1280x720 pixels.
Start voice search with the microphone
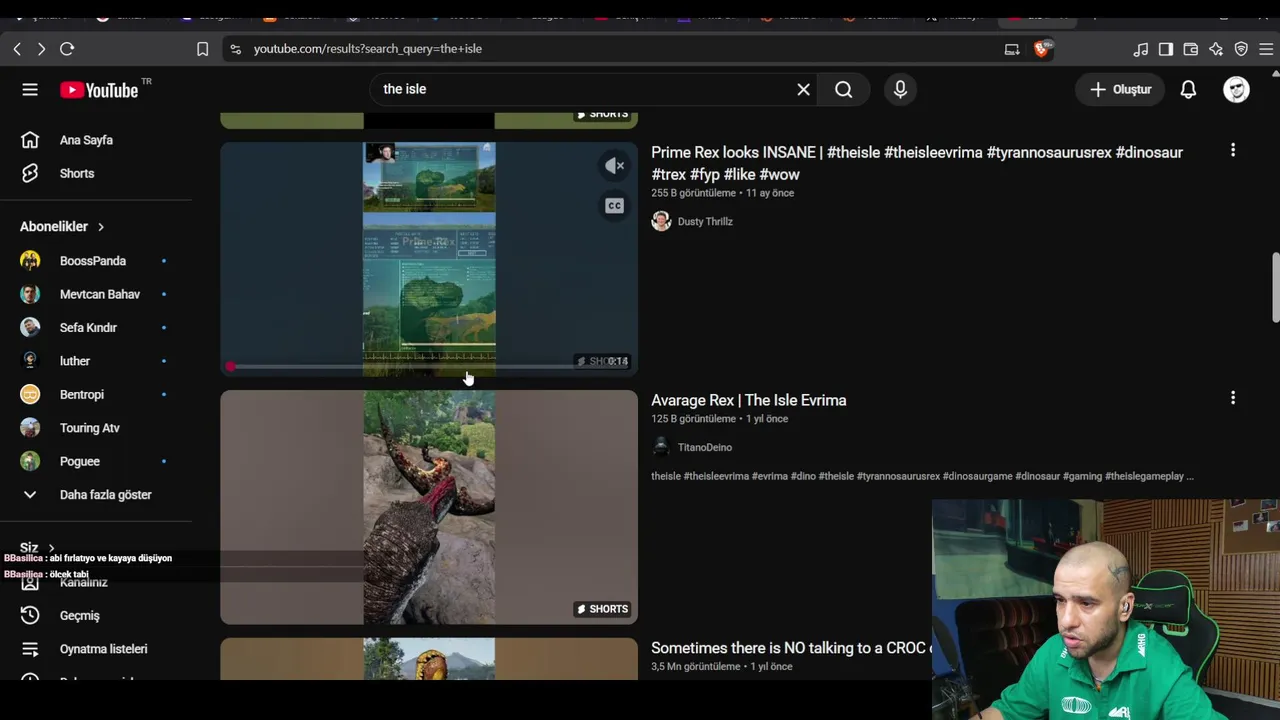[x=900, y=90]
